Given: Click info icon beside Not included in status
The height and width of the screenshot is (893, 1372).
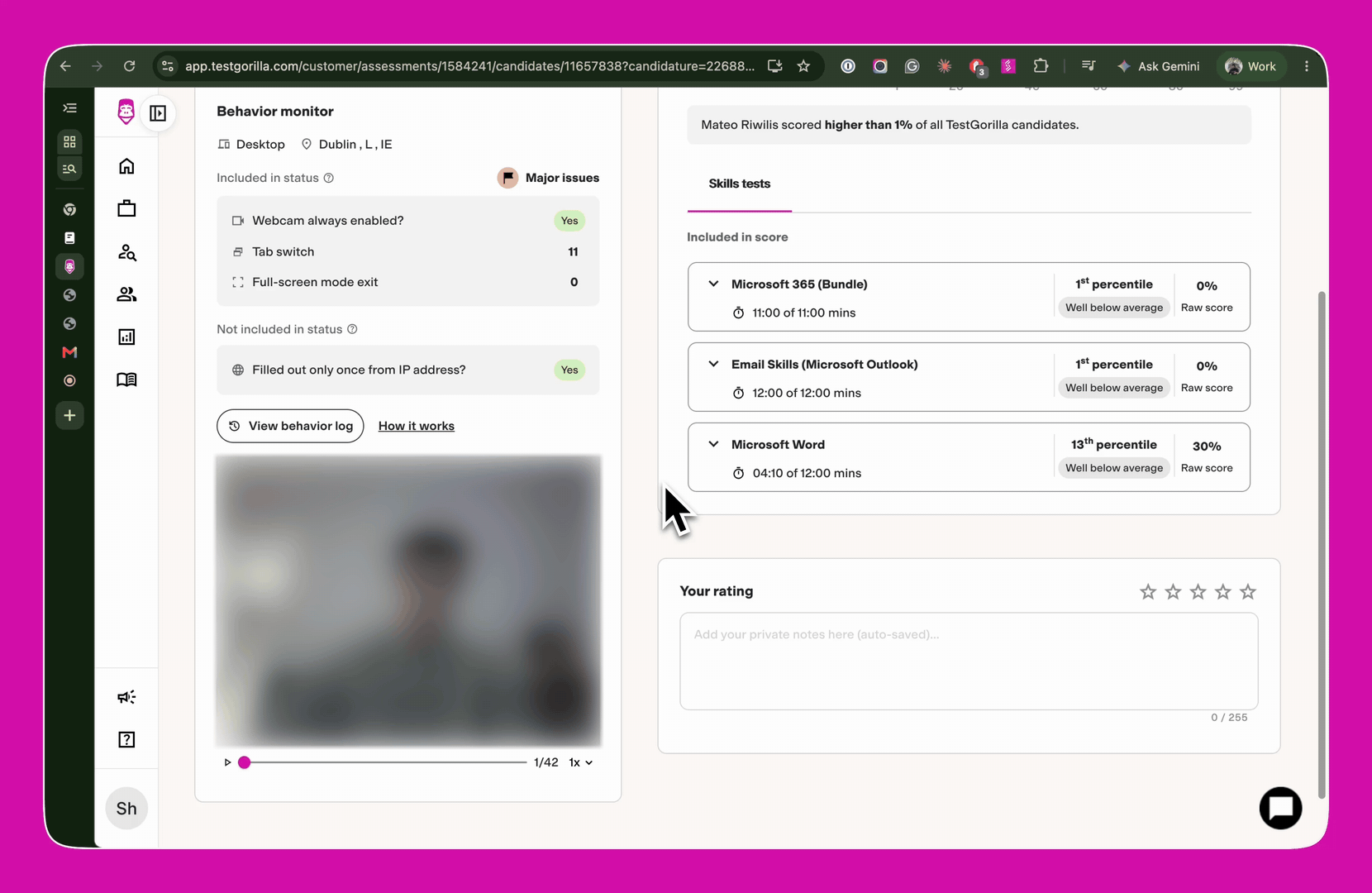Looking at the screenshot, I should point(352,329).
